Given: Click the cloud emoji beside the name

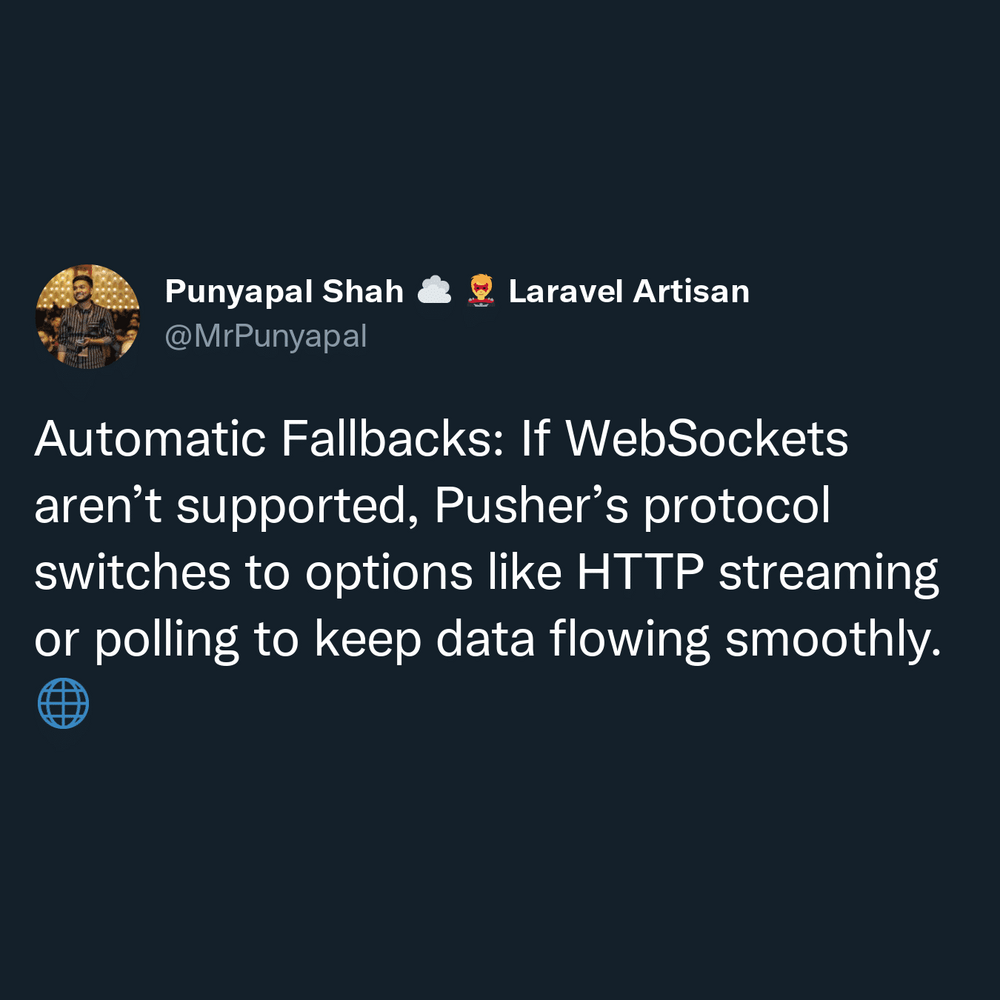Looking at the screenshot, I should tap(434, 290).
